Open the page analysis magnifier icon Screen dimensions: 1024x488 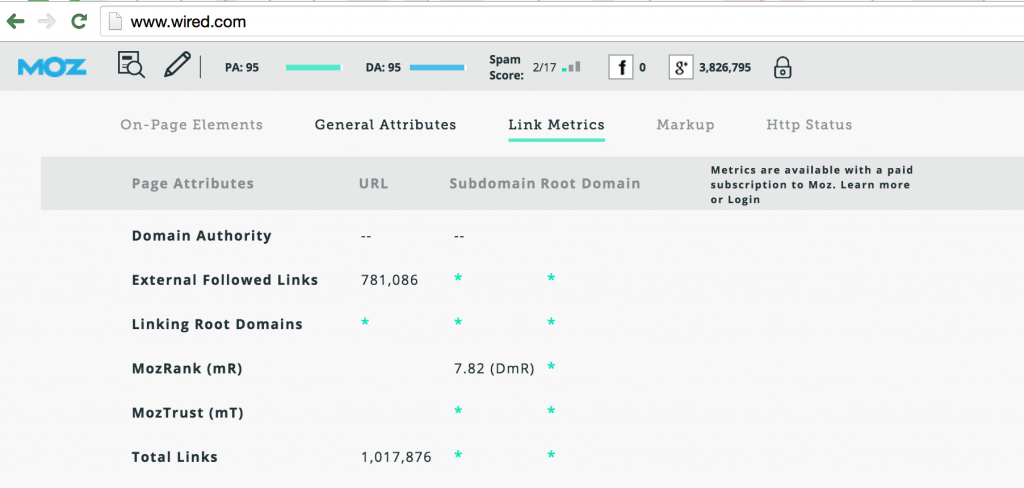131,66
